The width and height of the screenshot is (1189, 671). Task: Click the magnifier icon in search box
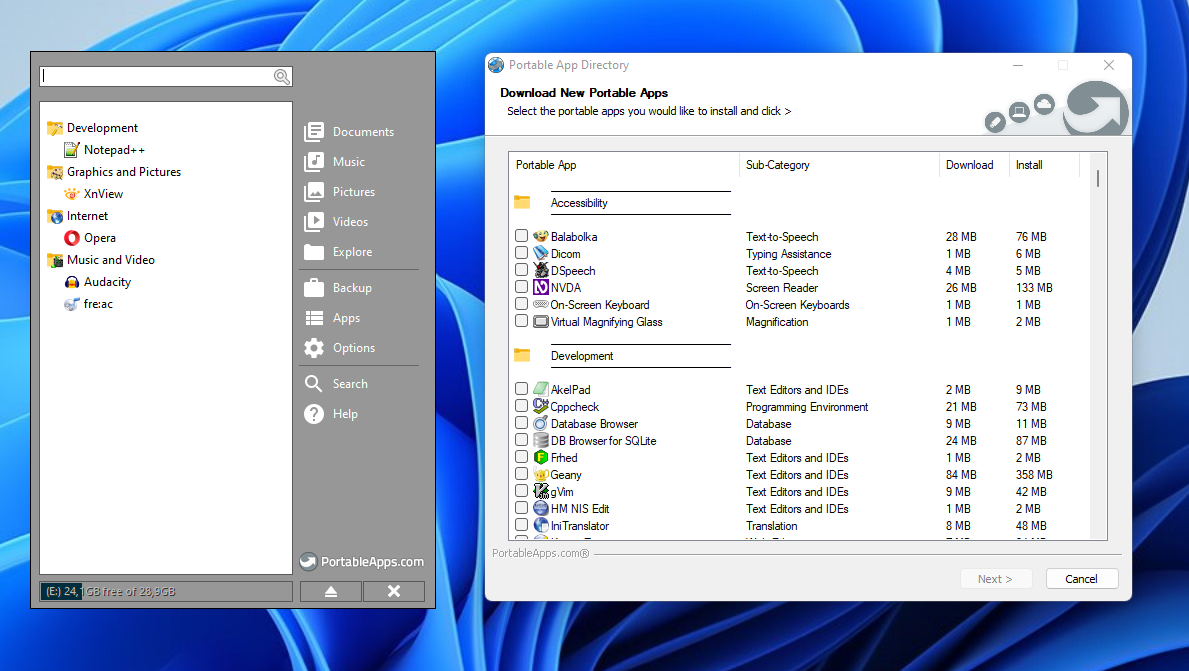coord(282,77)
